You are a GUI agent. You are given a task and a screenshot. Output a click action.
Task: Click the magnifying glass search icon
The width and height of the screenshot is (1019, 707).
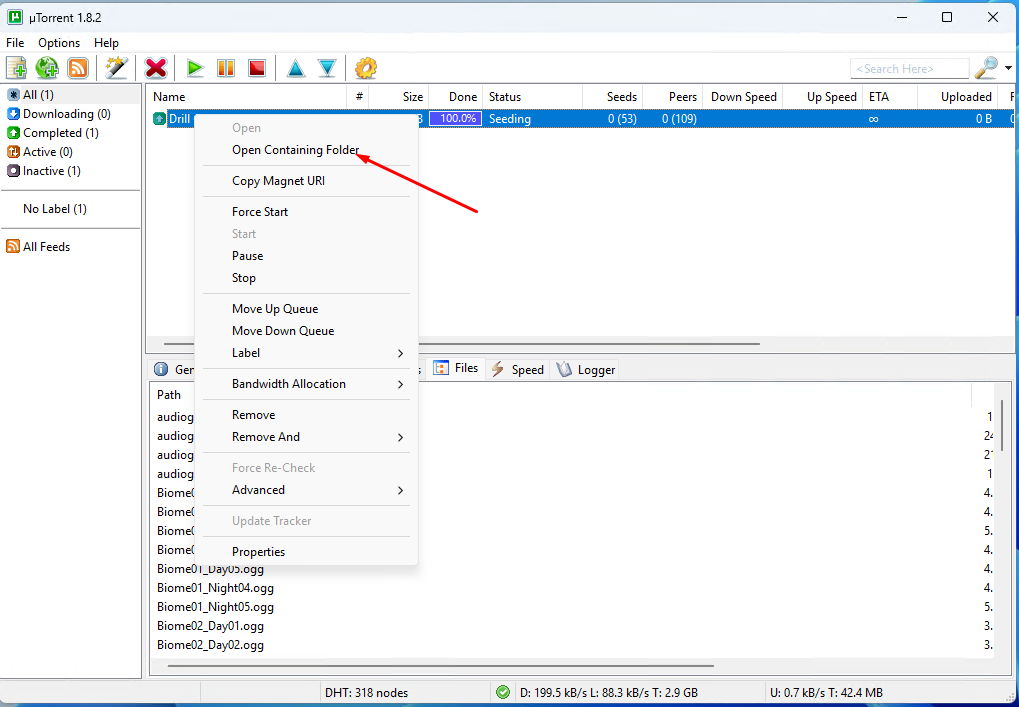point(987,68)
